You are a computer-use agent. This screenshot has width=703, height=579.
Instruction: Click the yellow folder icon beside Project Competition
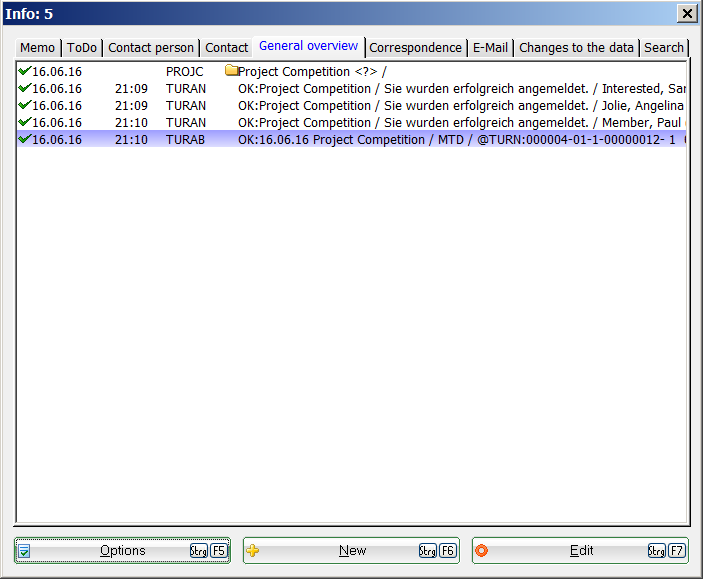(x=231, y=71)
